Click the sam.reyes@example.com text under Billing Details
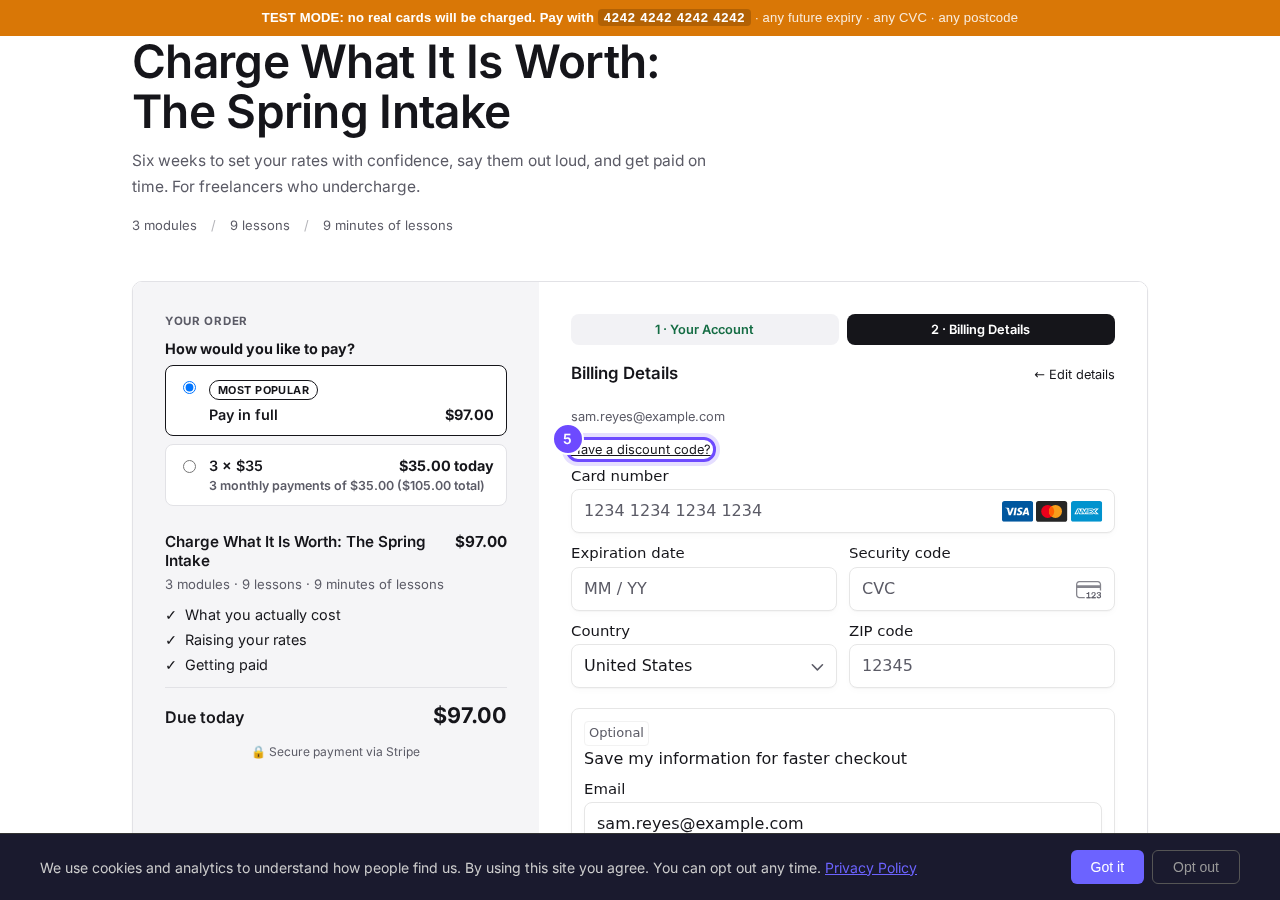This screenshot has width=1280, height=900. (x=648, y=416)
